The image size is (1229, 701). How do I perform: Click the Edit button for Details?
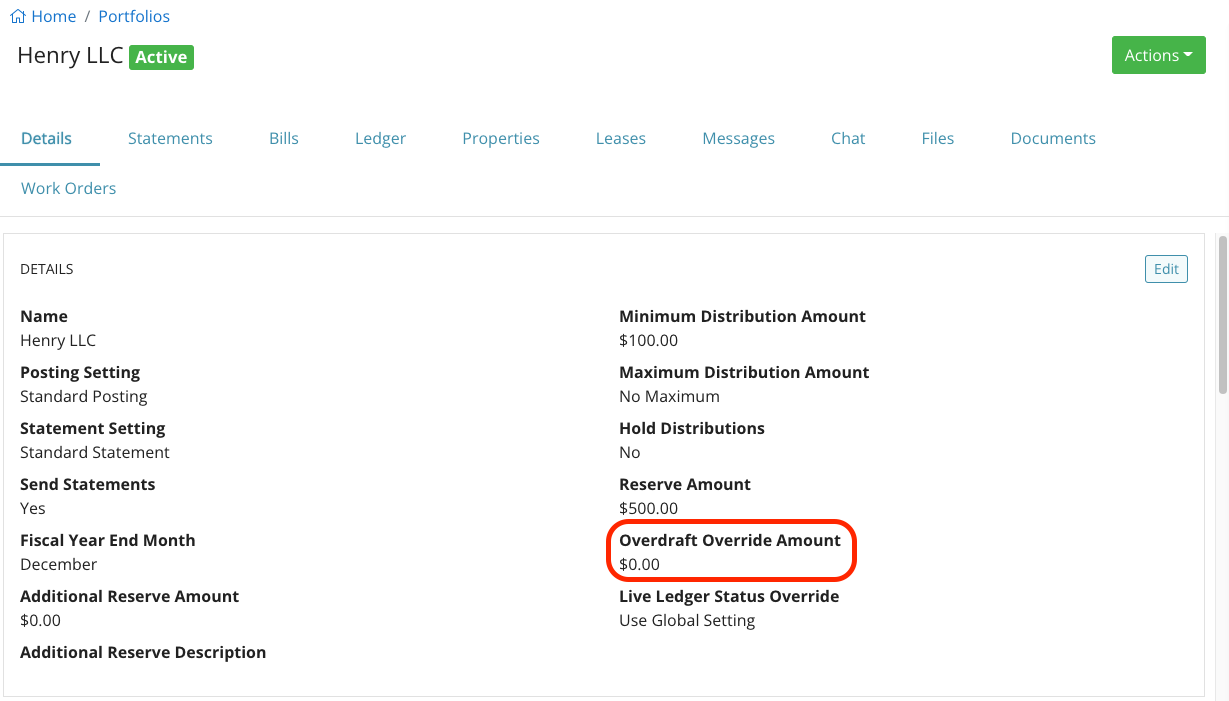pyautogui.click(x=1166, y=268)
